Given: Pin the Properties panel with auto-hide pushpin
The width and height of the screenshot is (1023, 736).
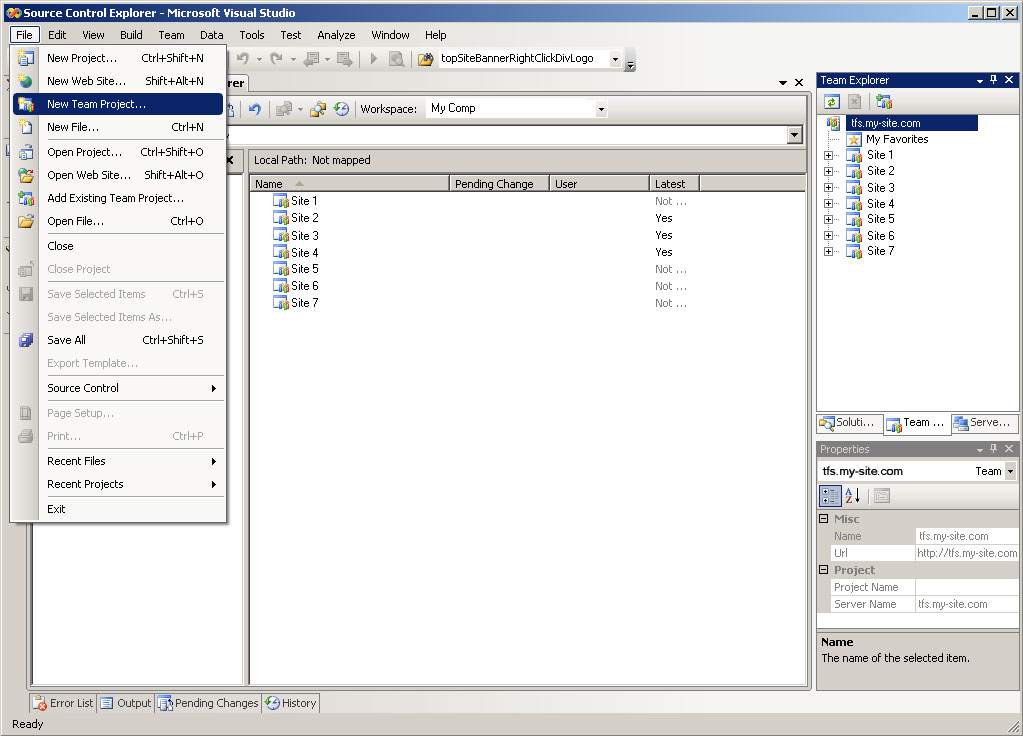Looking at the screenshot, I should pyautogui.click(x=994, y=449).
